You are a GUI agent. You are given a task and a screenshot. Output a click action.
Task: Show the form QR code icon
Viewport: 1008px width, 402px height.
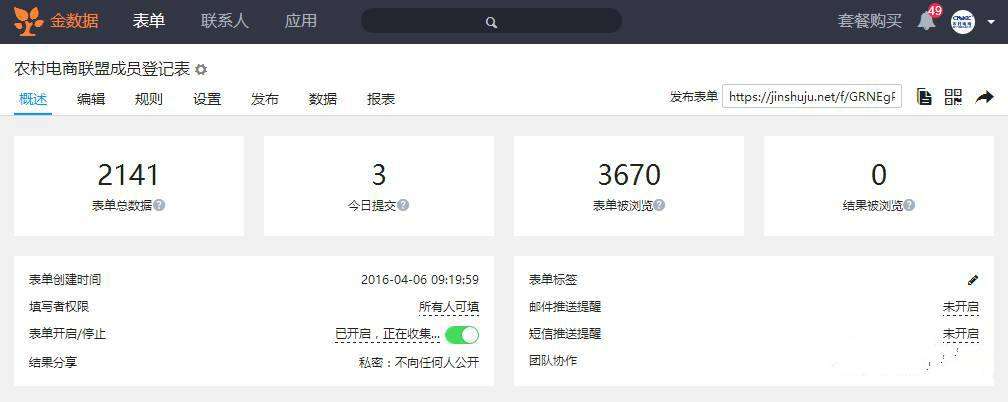(x=953, y=97)
